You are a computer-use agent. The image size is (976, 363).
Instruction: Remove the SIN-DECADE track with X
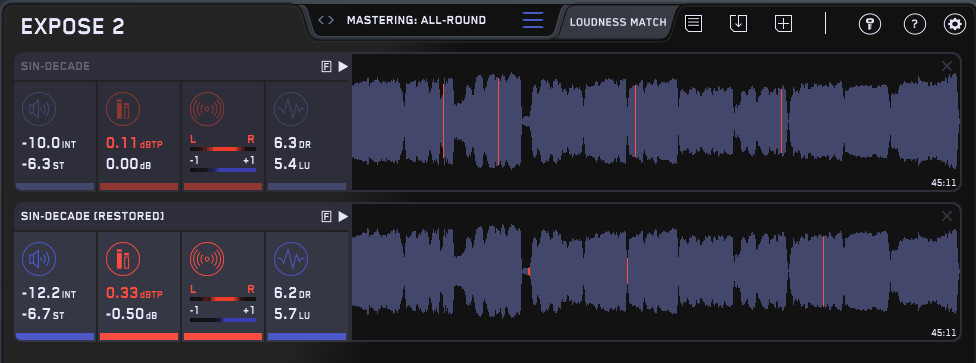click(947, 66)
